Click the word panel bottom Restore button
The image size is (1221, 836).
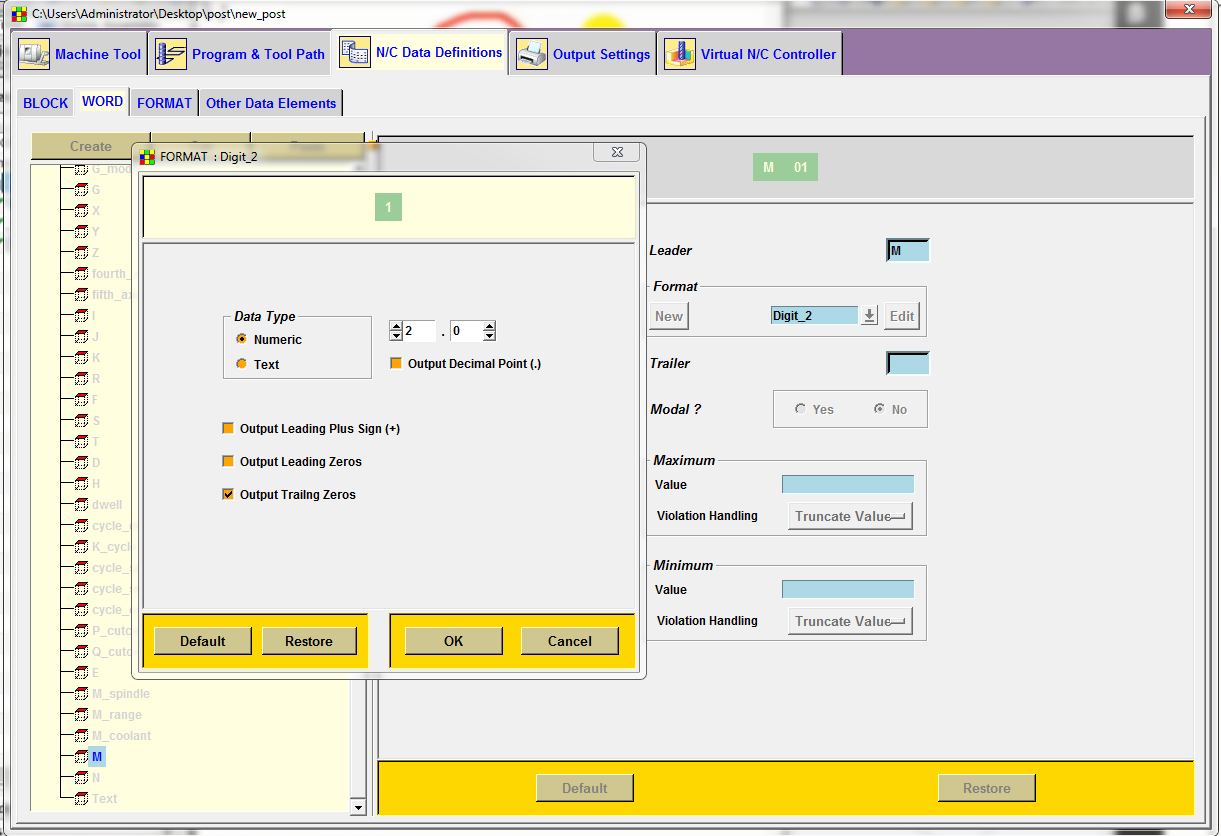[987, 788]
